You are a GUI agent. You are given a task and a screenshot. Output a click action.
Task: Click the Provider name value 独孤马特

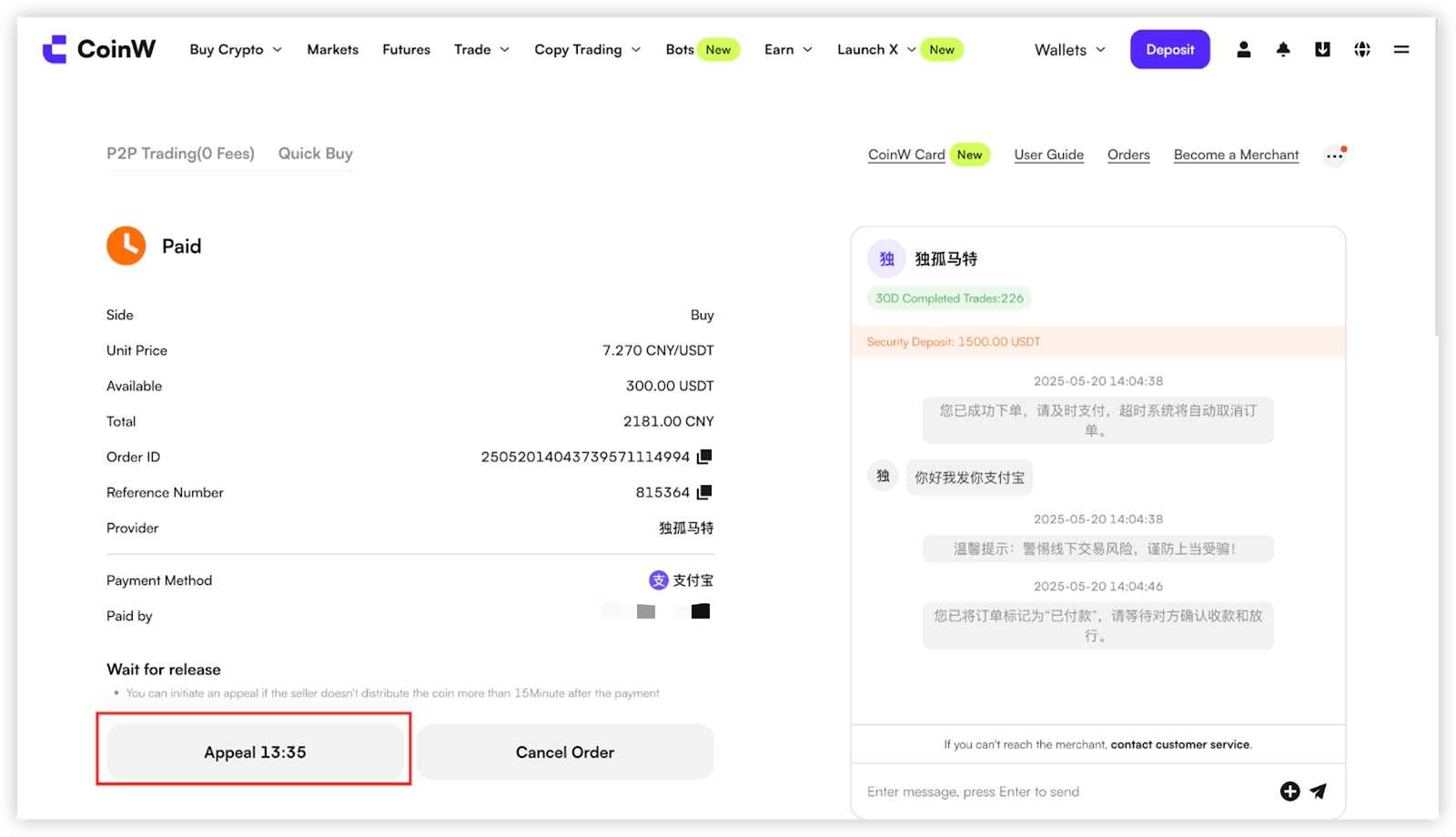[686, 528]
